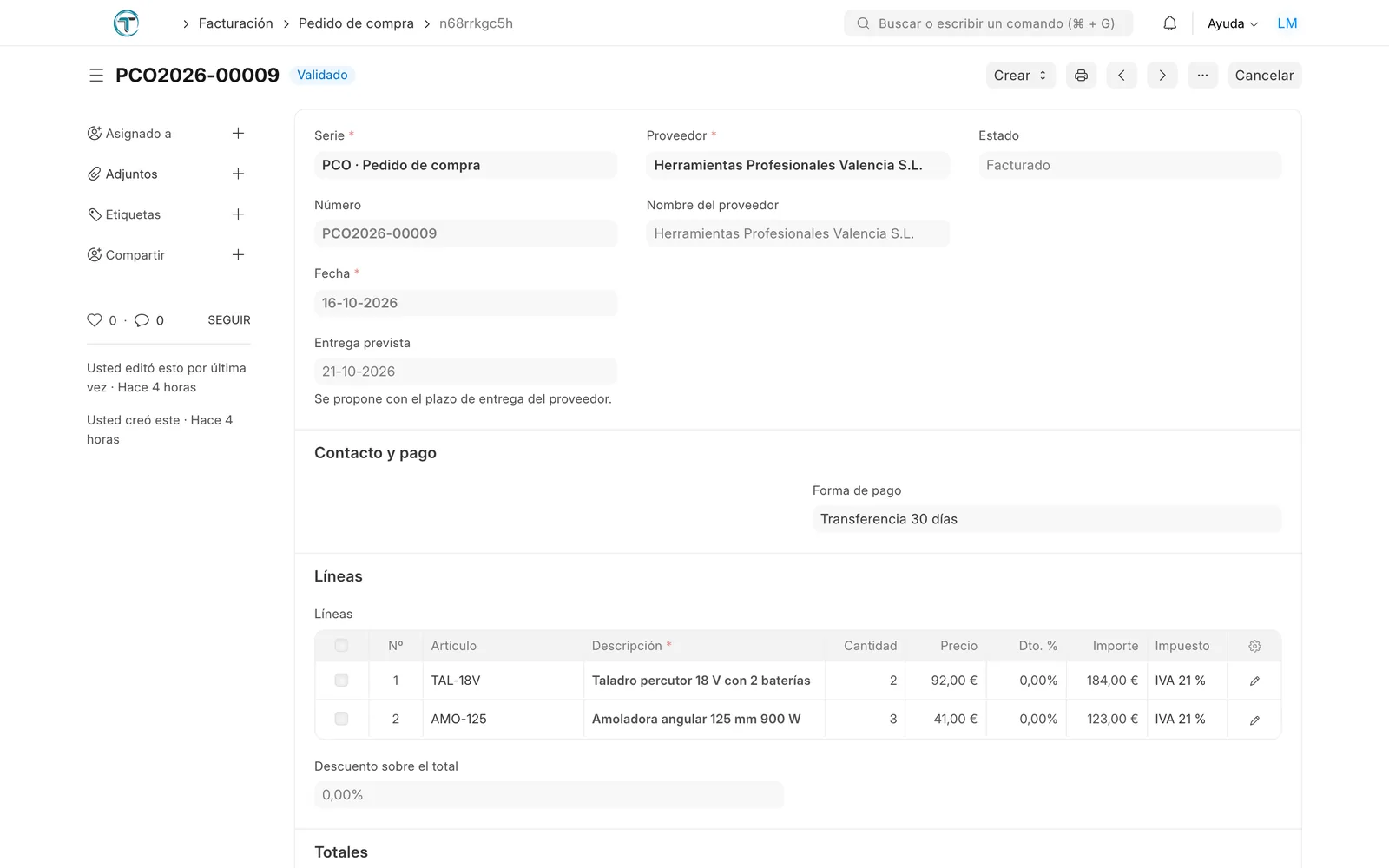The image size is (1389, 868).
Task: Click the 184,00 € amount cell
Action: click(x=1105, y=681)
